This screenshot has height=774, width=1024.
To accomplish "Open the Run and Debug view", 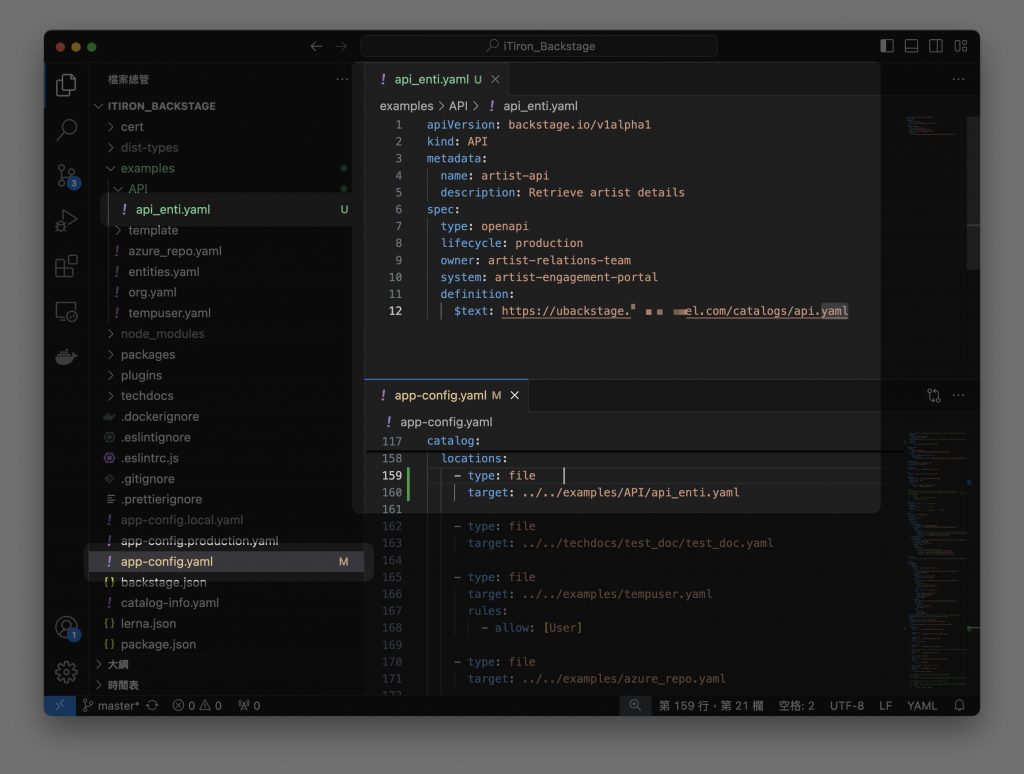I will tap(66, 221).
